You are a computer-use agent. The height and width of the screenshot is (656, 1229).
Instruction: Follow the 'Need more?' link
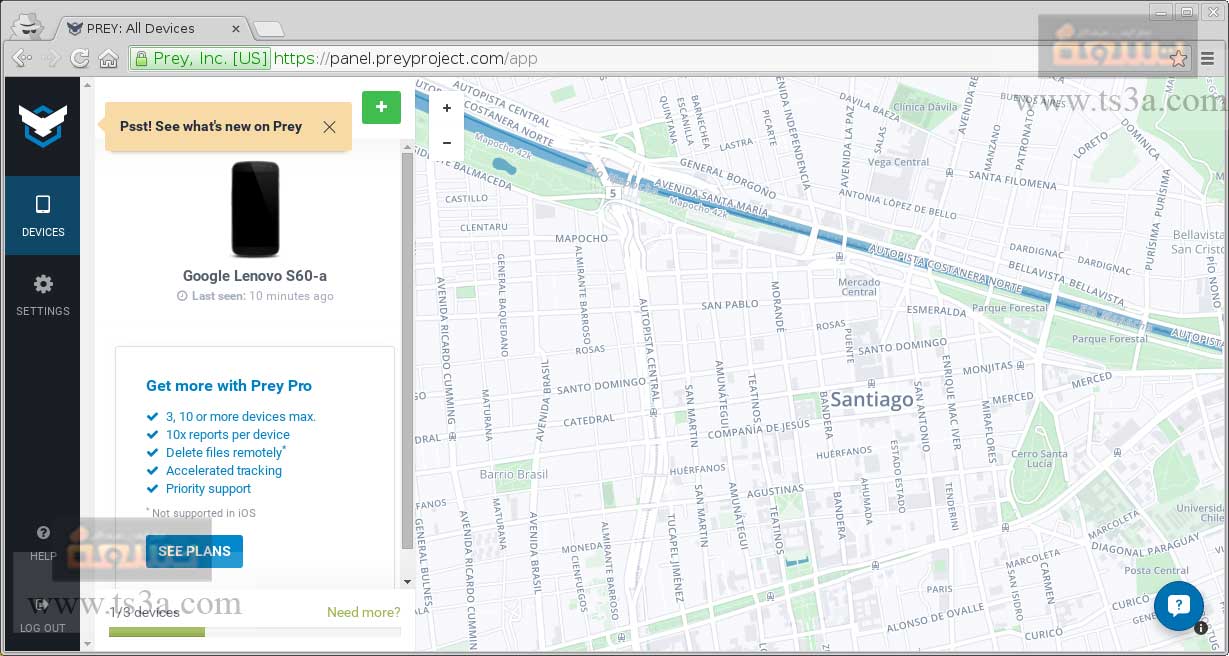[x=364, y=612]
